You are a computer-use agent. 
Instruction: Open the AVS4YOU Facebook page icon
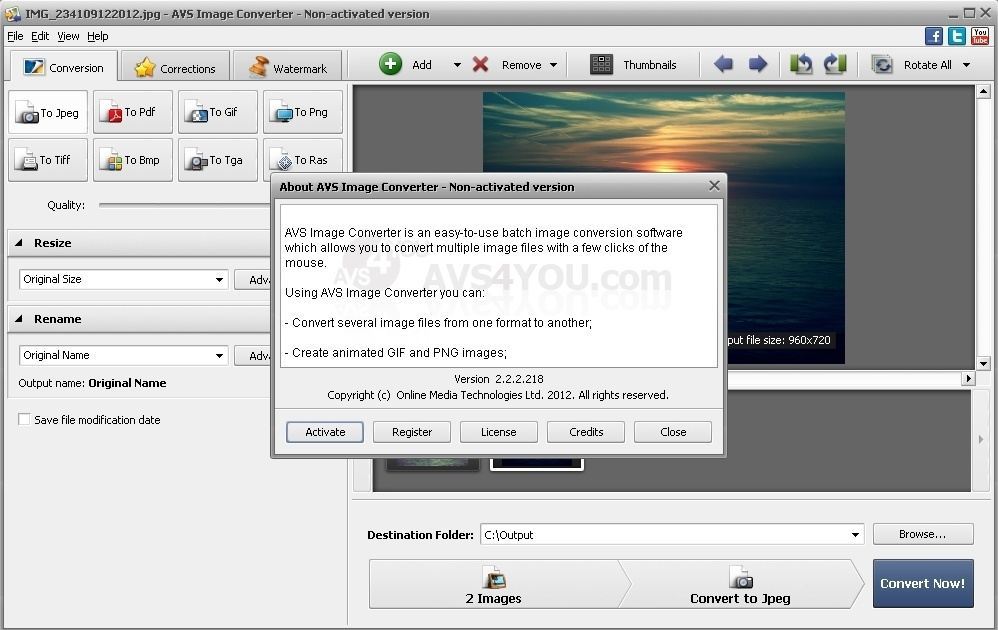coord(933,35)
